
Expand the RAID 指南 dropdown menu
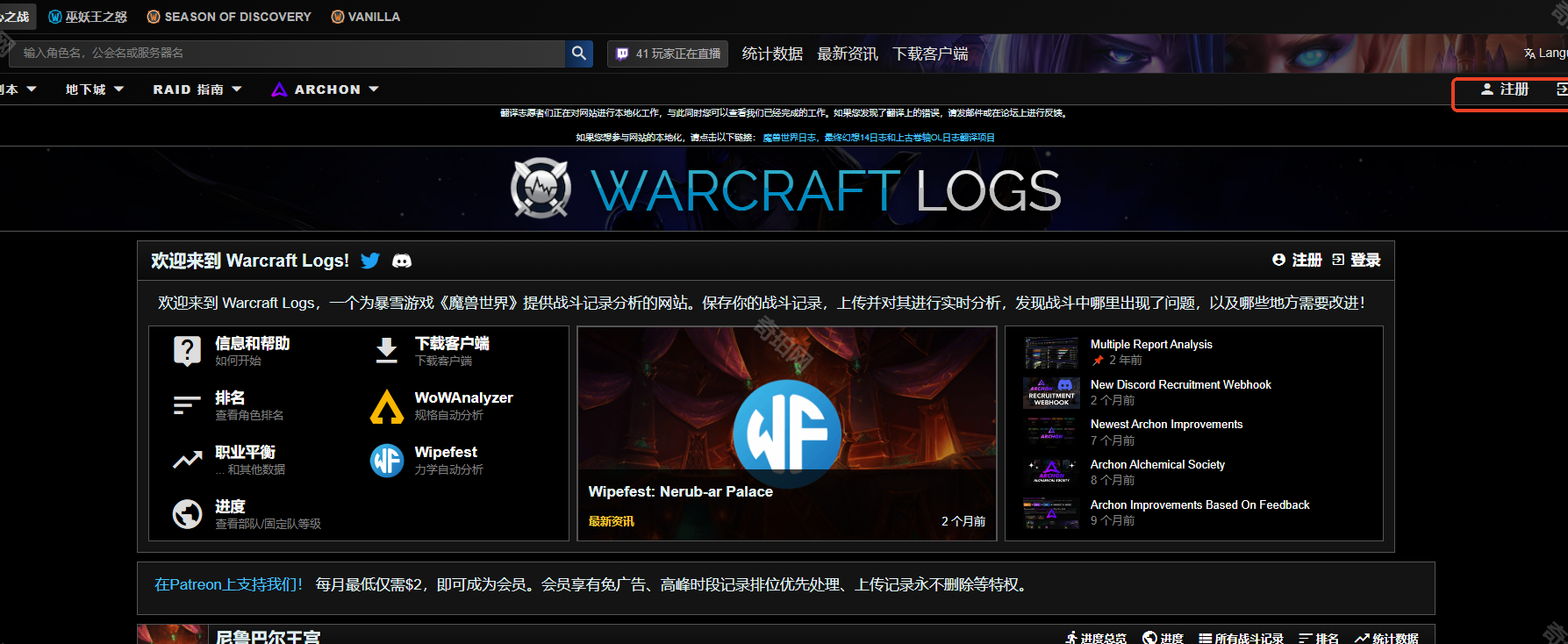(197, 89)
